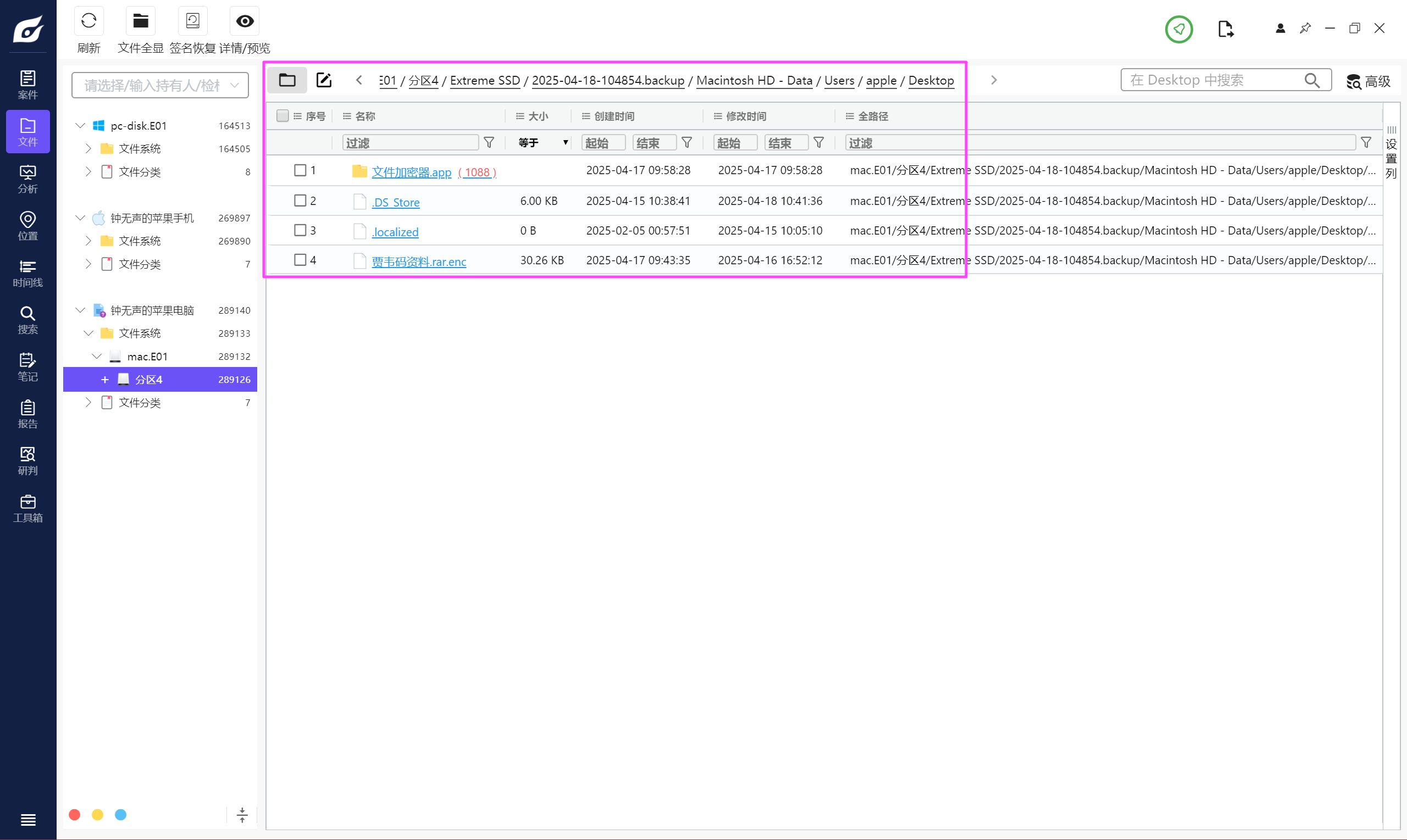The image size is (1407, 840).
Task: Open the 位置 location tab
Action: click(x=27, y=226)
